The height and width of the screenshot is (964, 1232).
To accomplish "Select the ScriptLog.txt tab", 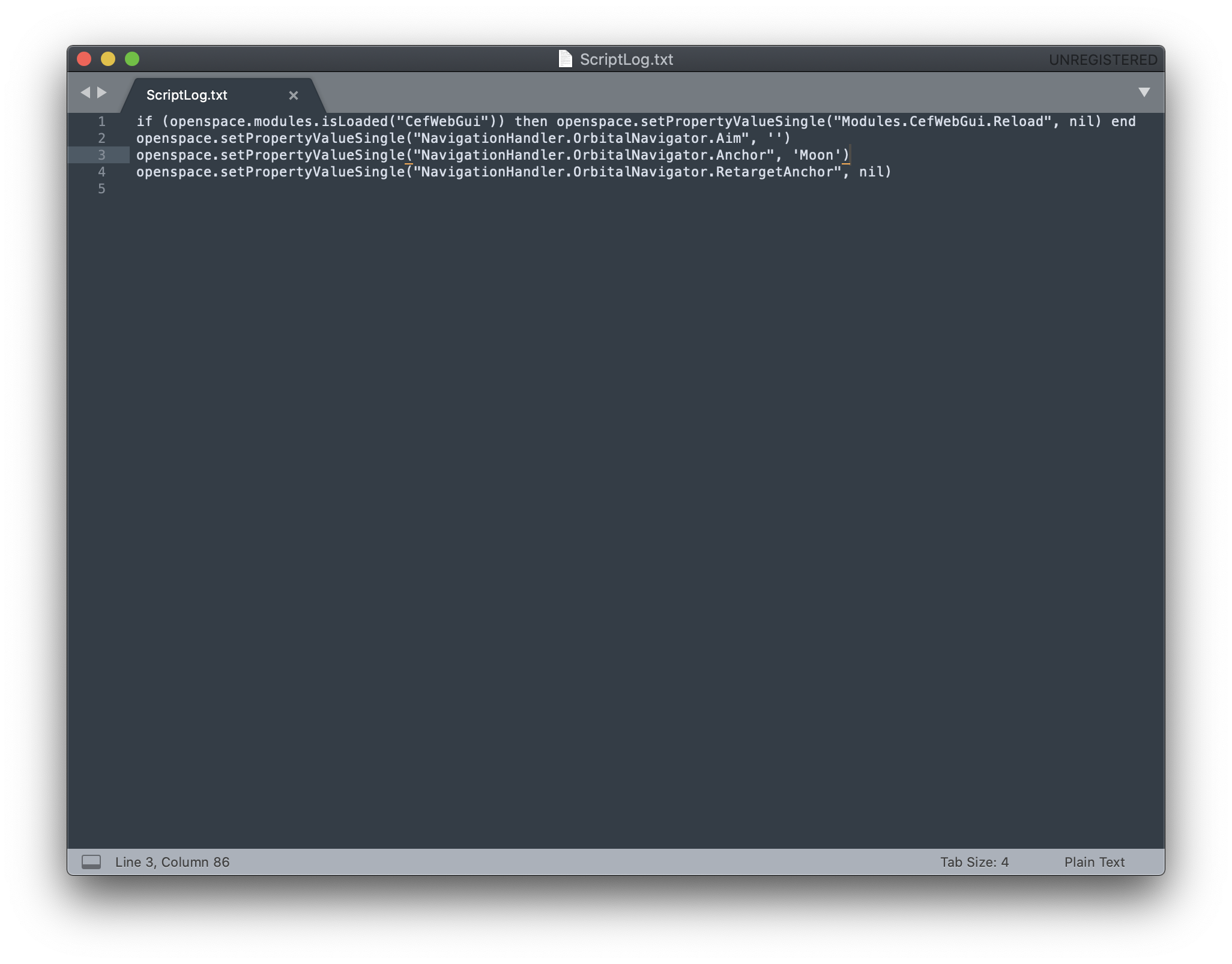I will 223,95.
